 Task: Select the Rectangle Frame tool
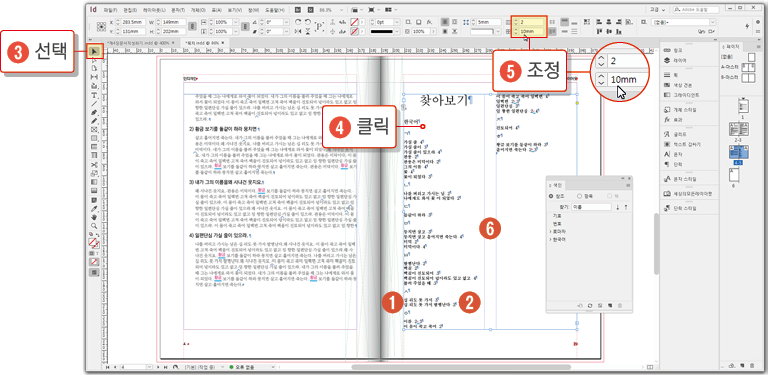point(95,130)
